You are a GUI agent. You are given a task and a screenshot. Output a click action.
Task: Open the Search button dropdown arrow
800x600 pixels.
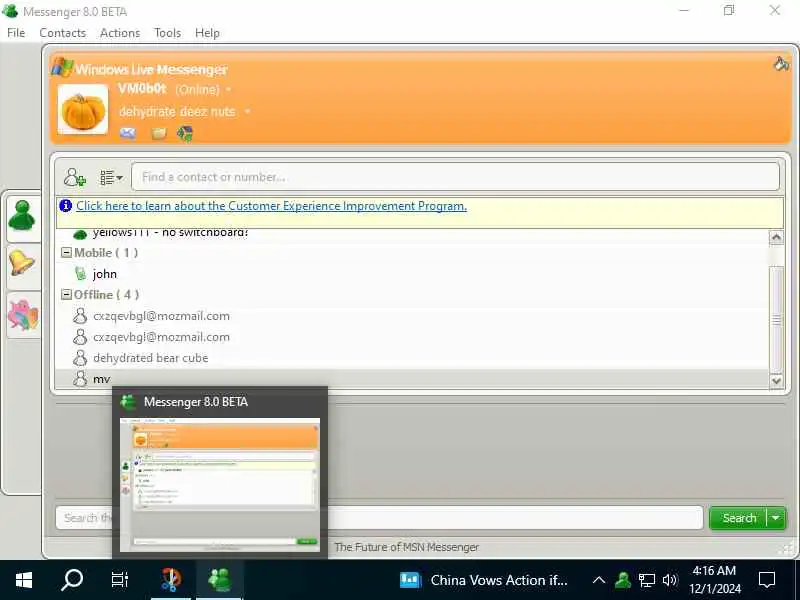point(776,518)
